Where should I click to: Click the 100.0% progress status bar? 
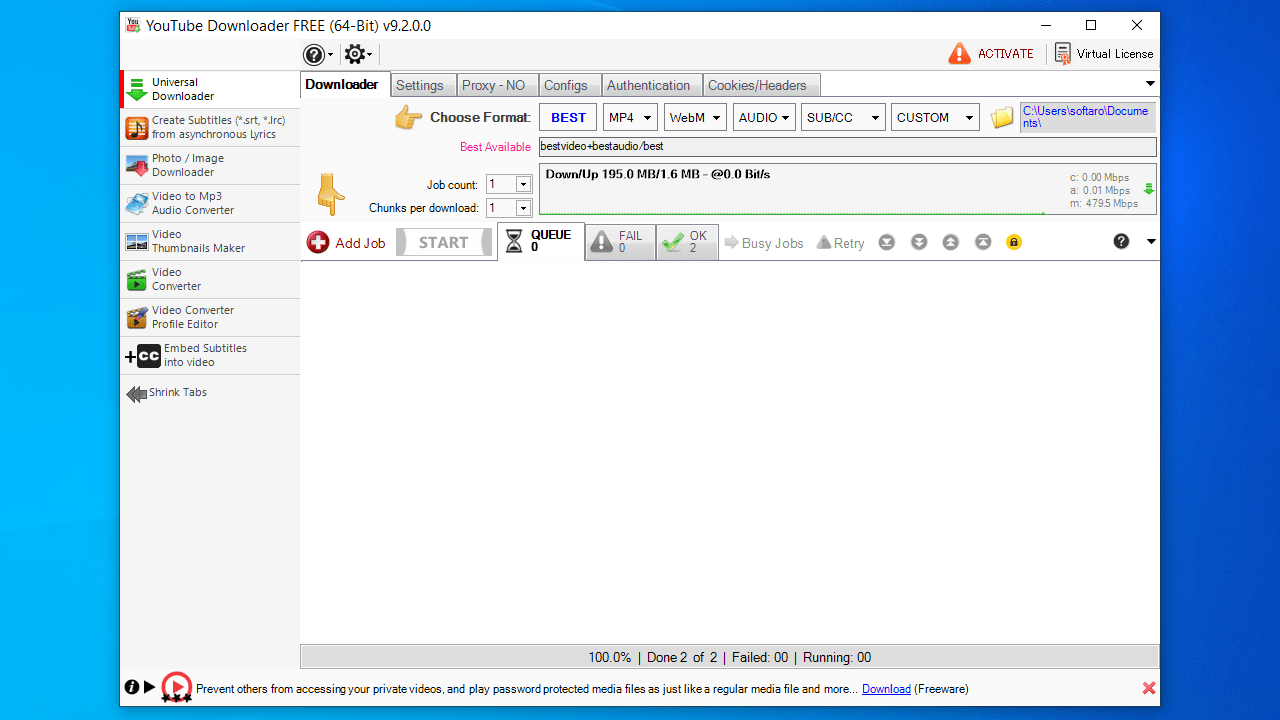pos(730,657)
